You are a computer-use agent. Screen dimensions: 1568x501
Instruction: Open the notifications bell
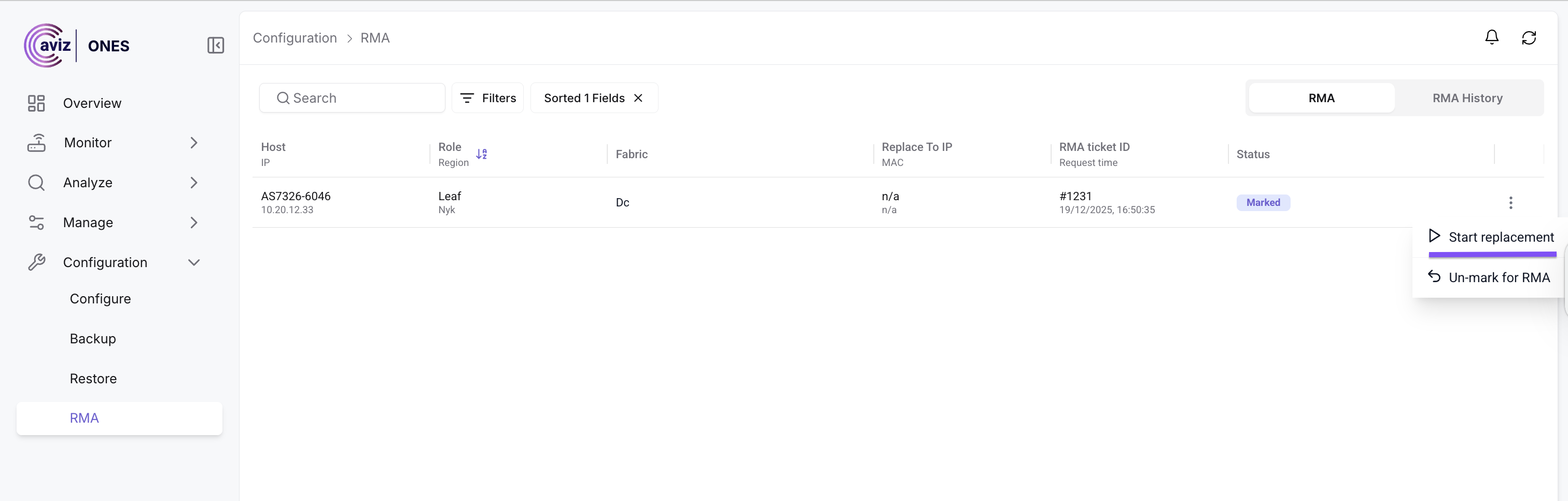1491,38
